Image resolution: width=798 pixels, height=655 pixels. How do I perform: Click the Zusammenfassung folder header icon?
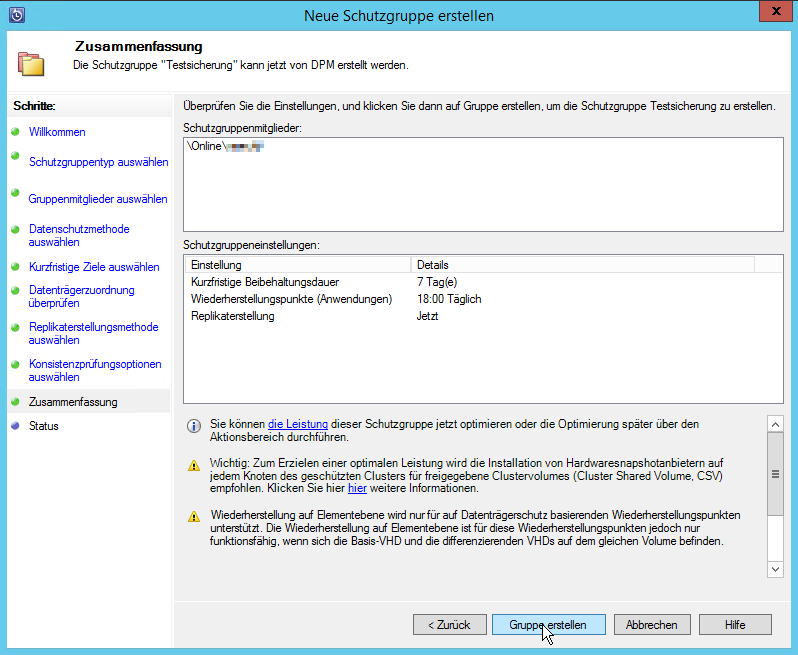[x=31, y=61]
